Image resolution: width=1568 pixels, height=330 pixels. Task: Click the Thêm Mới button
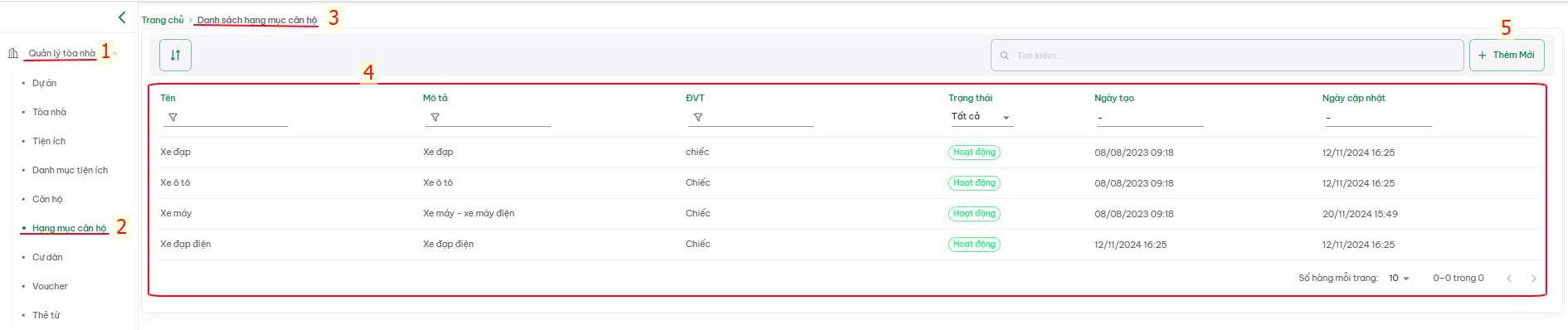pos(1507,55)
